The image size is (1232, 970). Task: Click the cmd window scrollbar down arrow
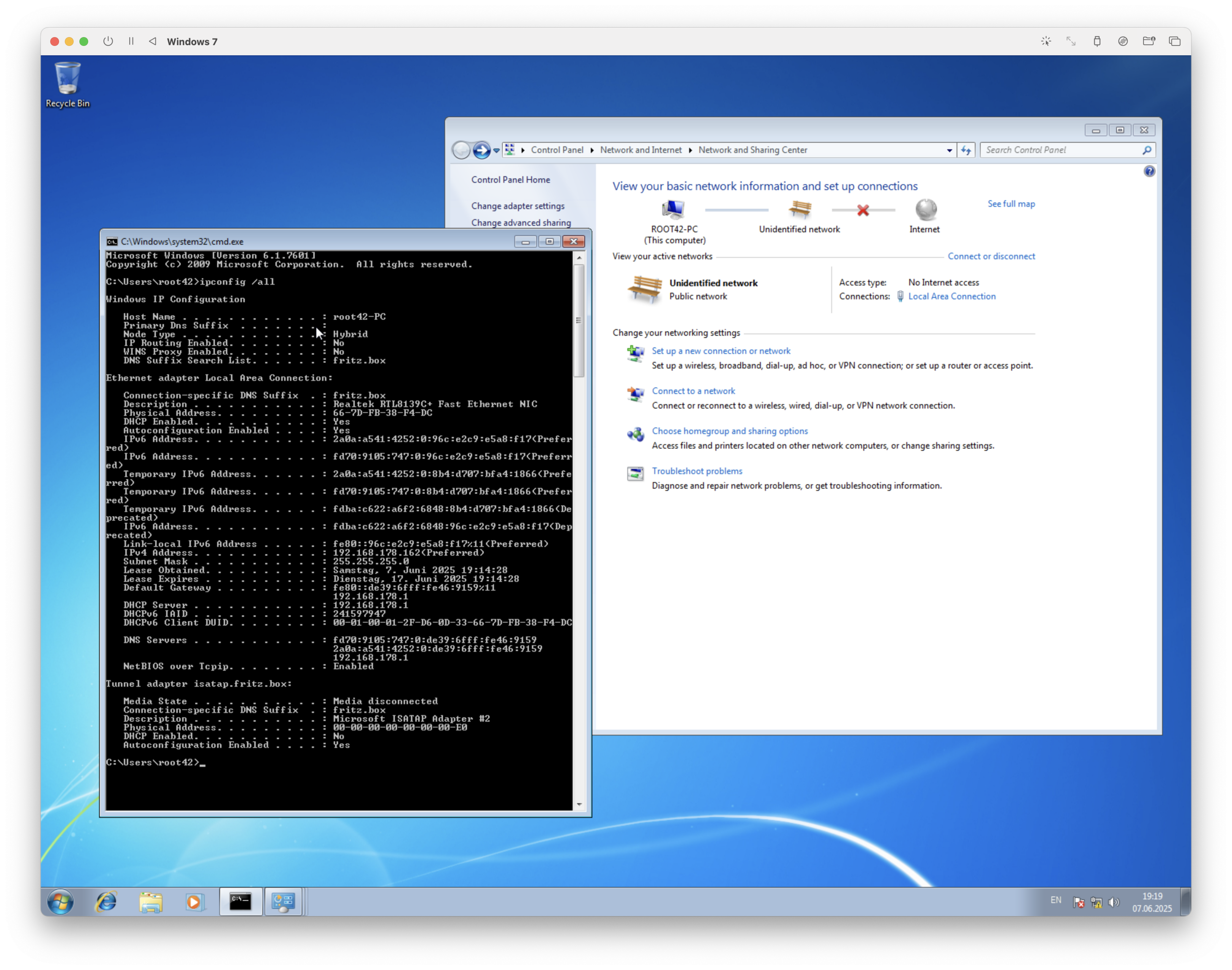point(579,804)
